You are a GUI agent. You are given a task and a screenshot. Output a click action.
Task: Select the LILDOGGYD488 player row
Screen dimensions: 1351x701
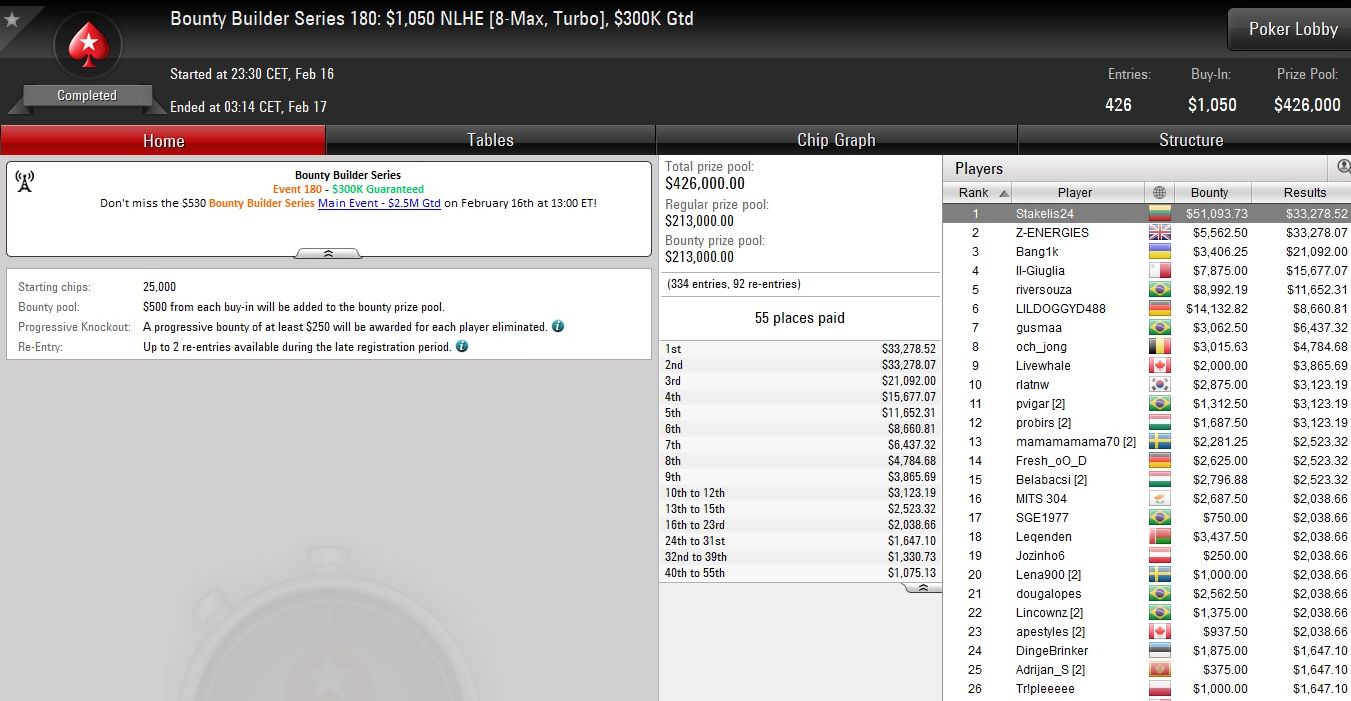(x=1147, y=308)
